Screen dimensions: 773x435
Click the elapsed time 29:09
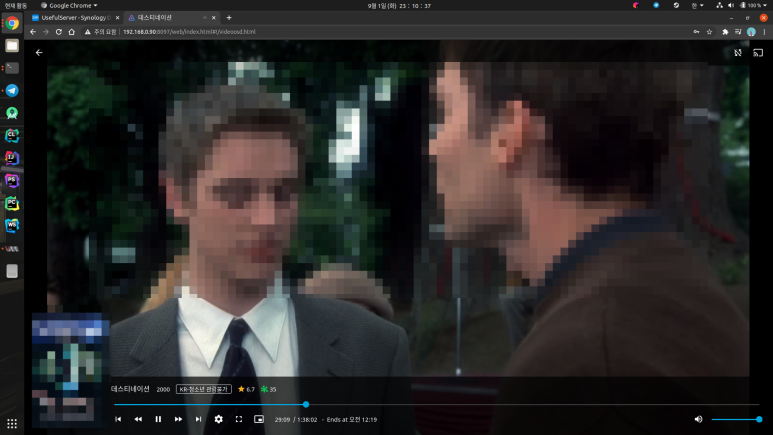[282, 420]
